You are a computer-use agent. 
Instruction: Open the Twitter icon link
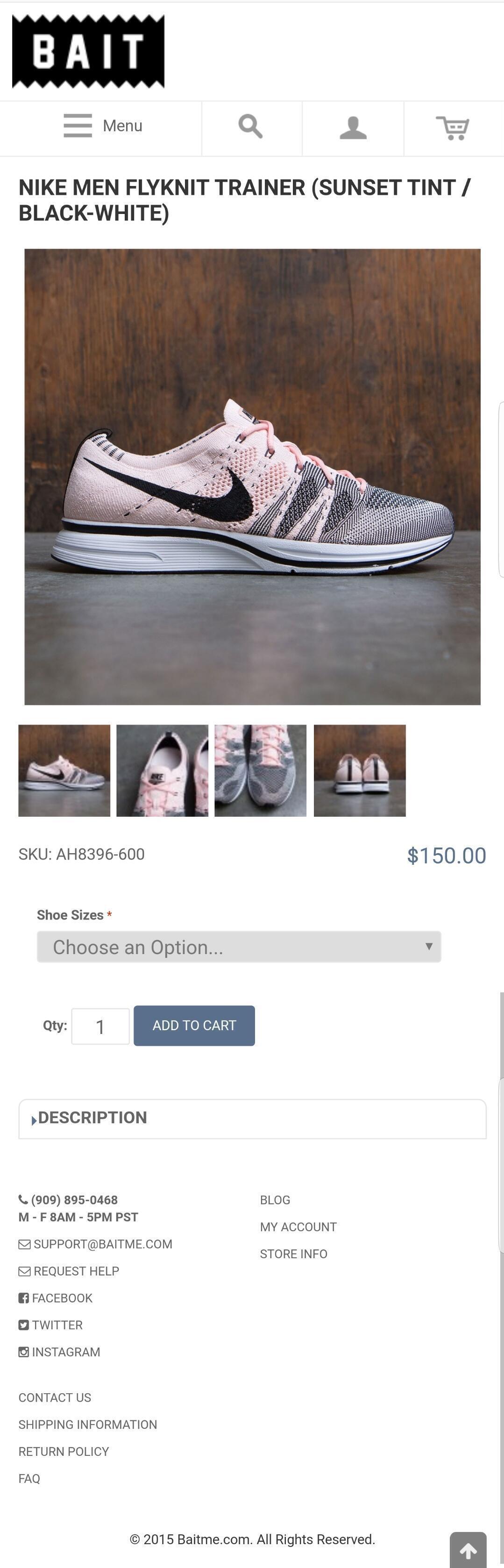(24, 1325)
